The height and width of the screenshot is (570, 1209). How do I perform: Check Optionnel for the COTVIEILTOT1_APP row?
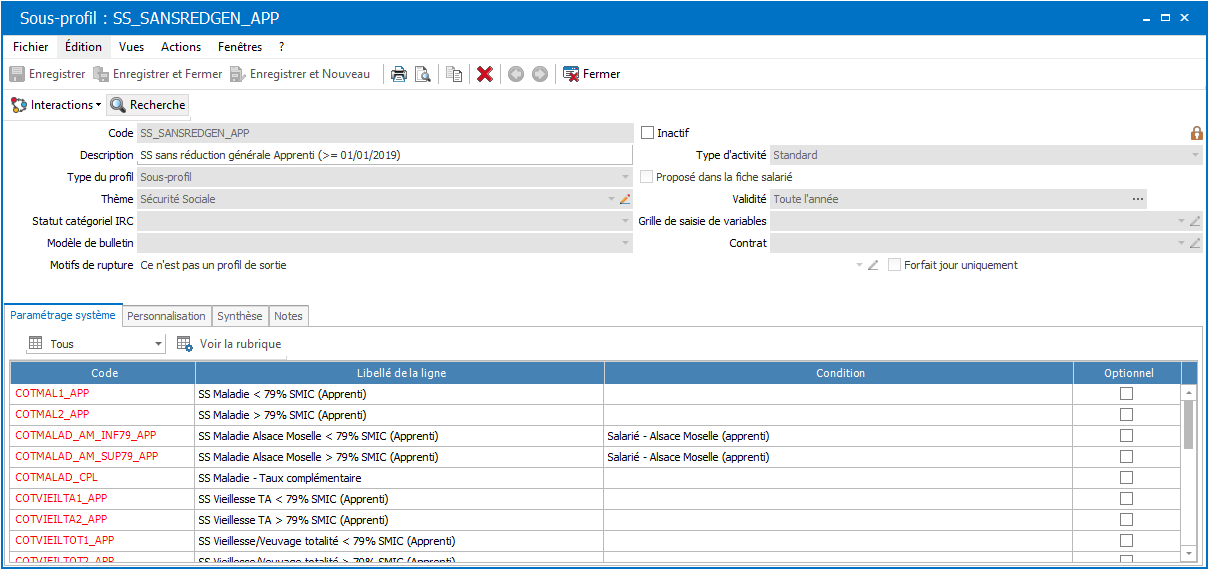pyautogui.click(x=1127, y=541)
